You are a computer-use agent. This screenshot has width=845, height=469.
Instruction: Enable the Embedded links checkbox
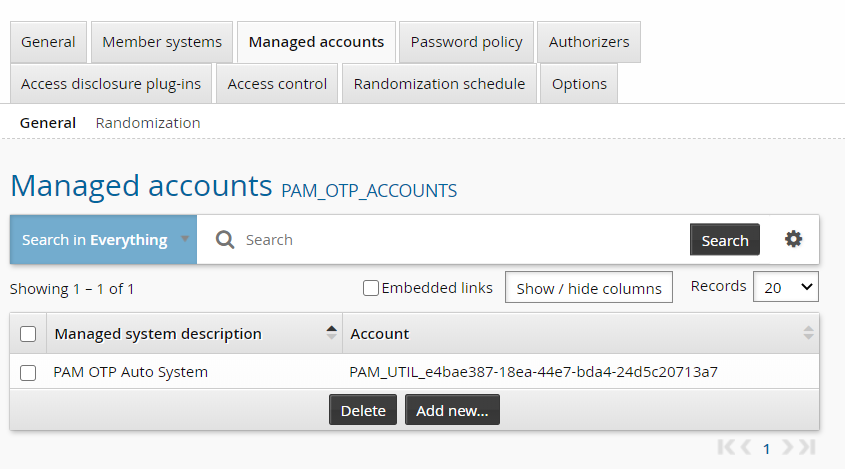[x=371, y=288]
